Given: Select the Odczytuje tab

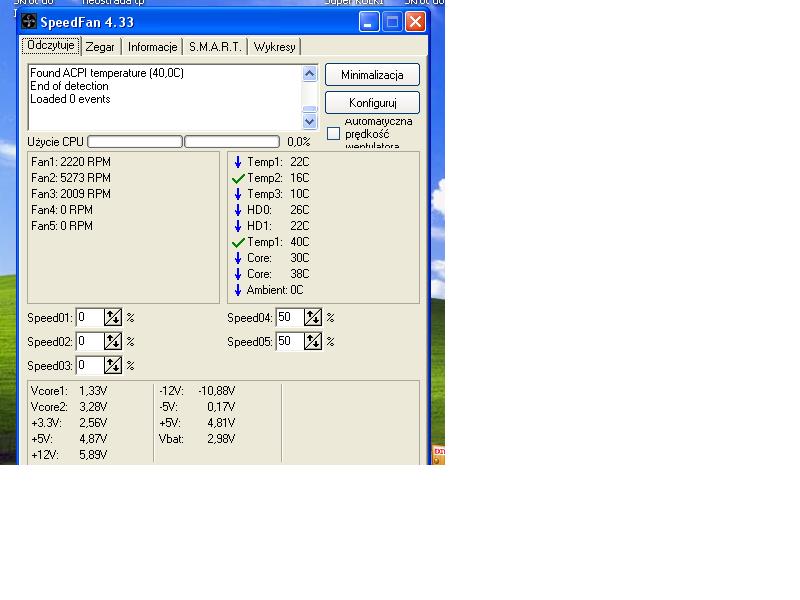Looking at the screenshot, I should click(x=51, y=45).
